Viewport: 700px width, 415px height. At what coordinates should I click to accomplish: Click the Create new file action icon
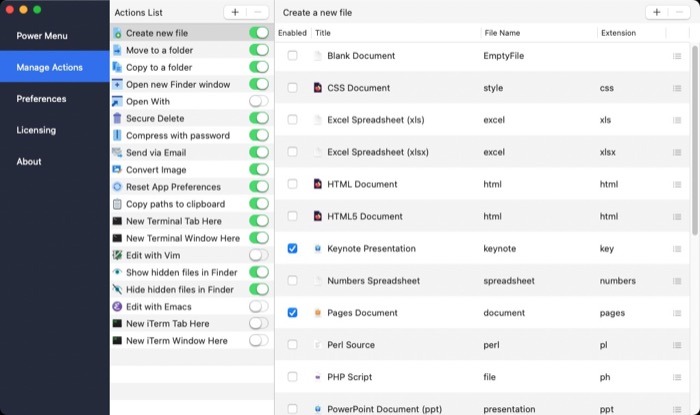[117, 33]
